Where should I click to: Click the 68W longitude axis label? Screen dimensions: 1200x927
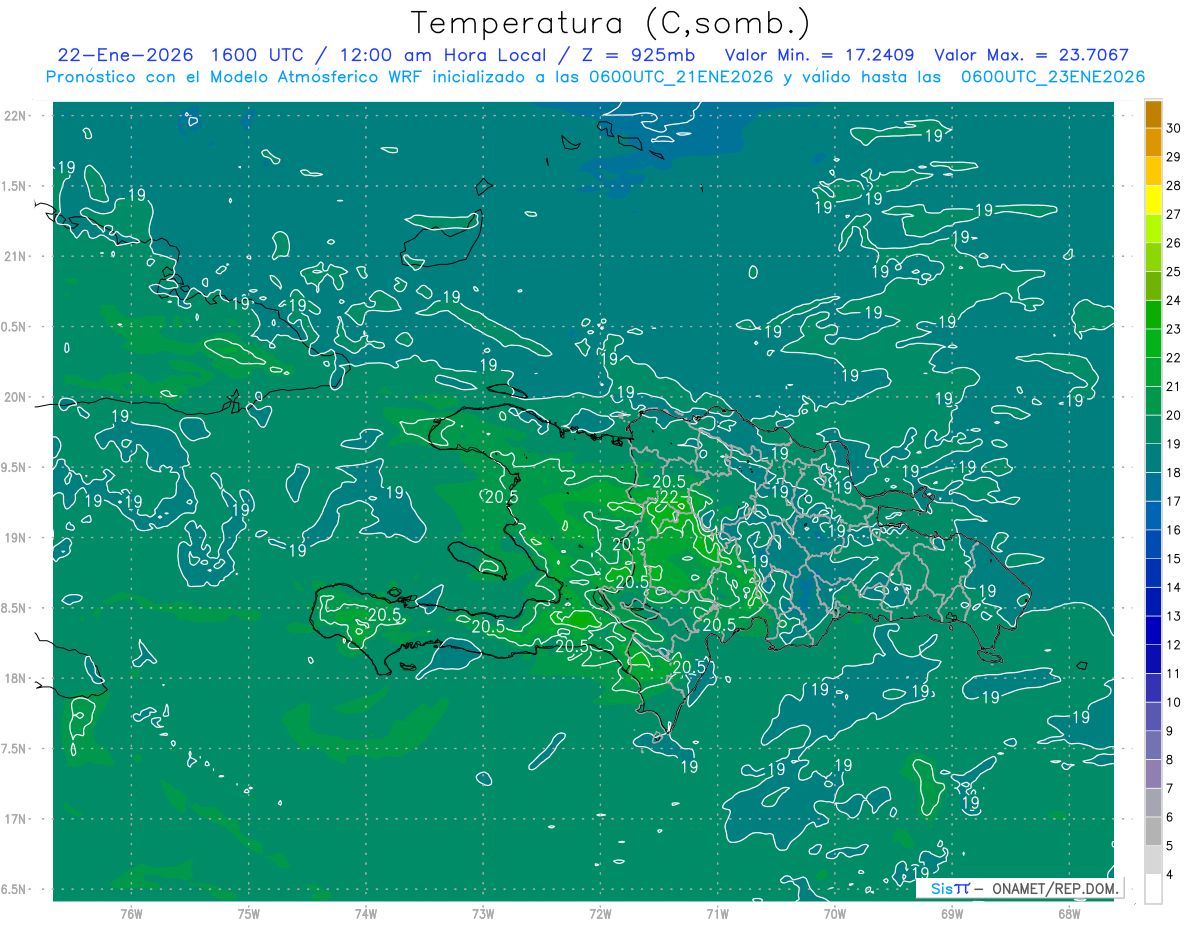click(x=1069, y=913)
